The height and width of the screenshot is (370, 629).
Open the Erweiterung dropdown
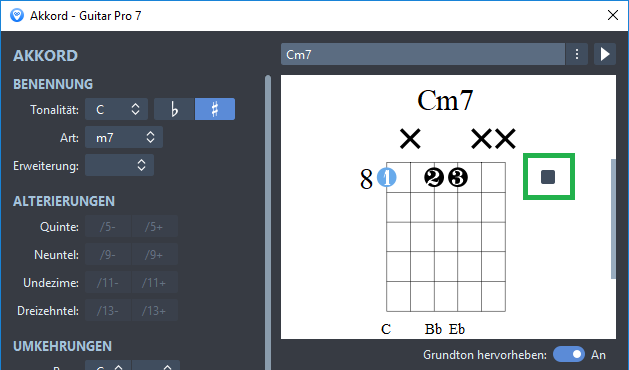[120, 165]
